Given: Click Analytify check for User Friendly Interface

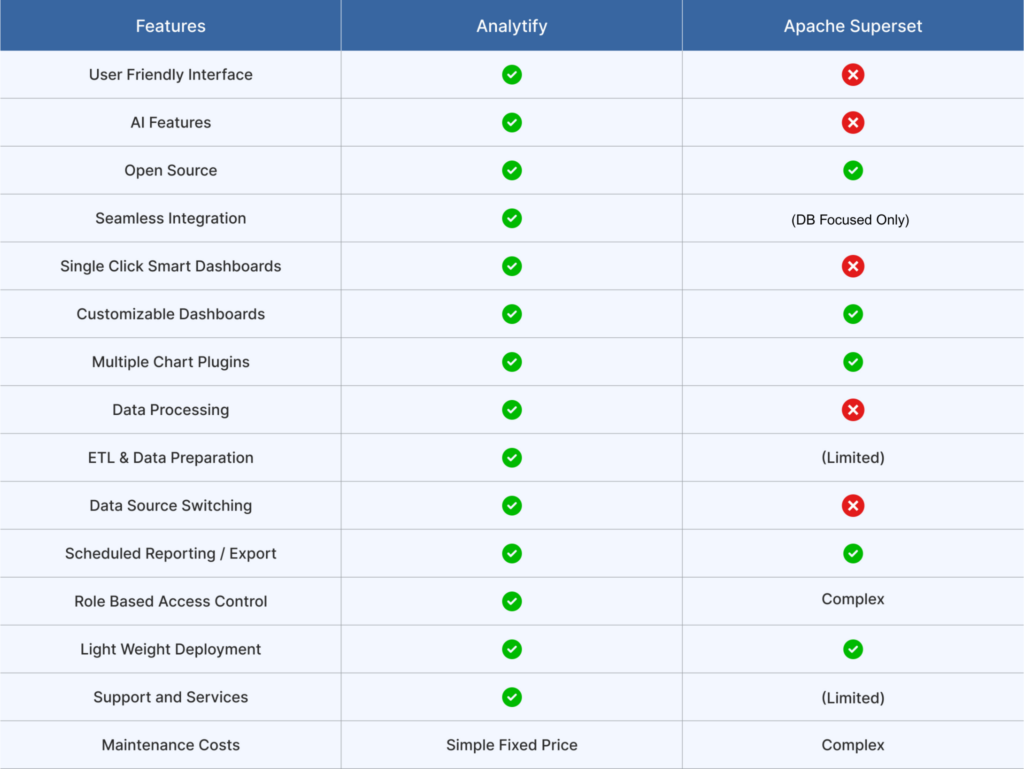Looking at the screenshot, I should coord(511,74).
